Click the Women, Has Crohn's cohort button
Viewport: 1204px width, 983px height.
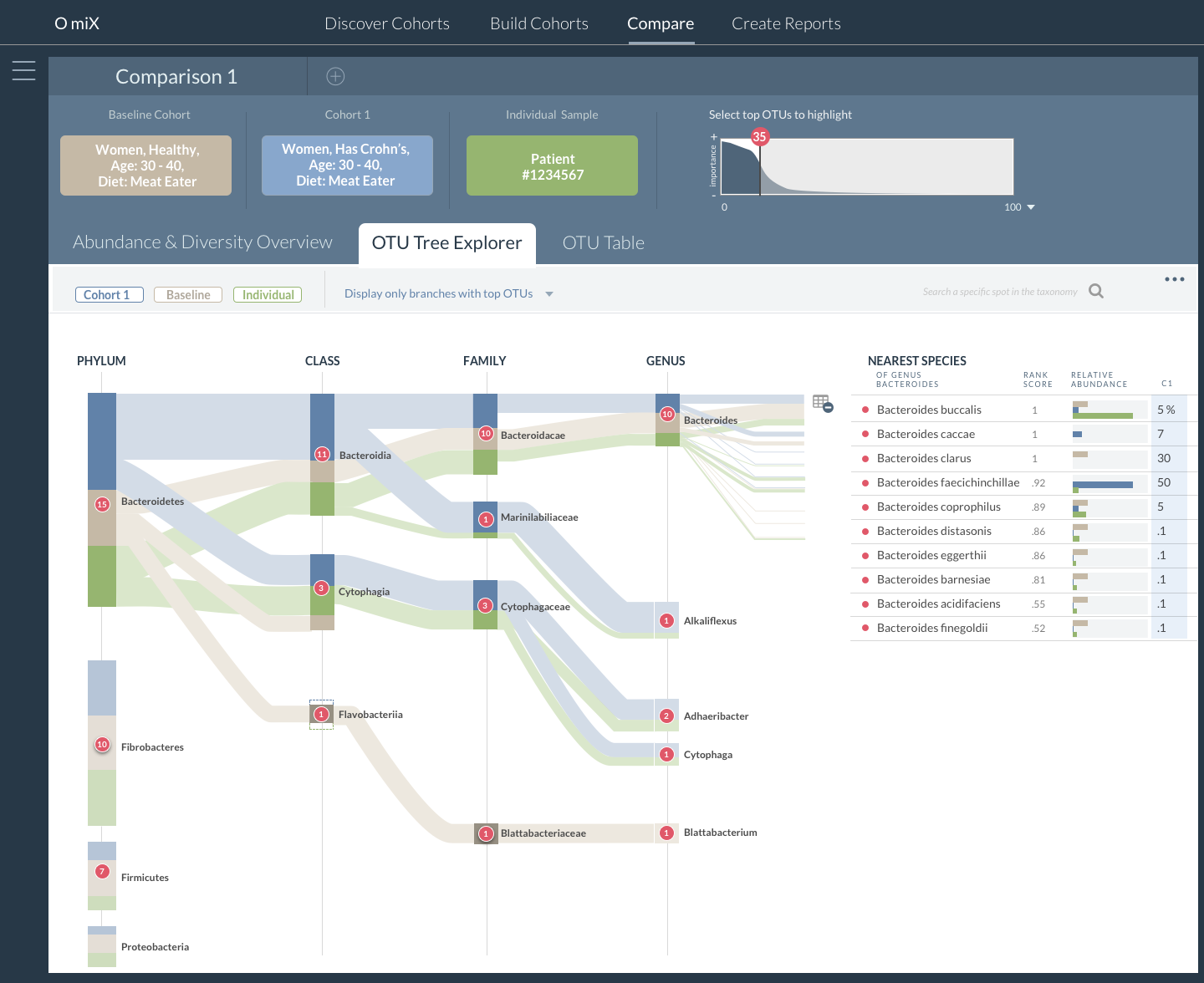click(x=347, y=166)
